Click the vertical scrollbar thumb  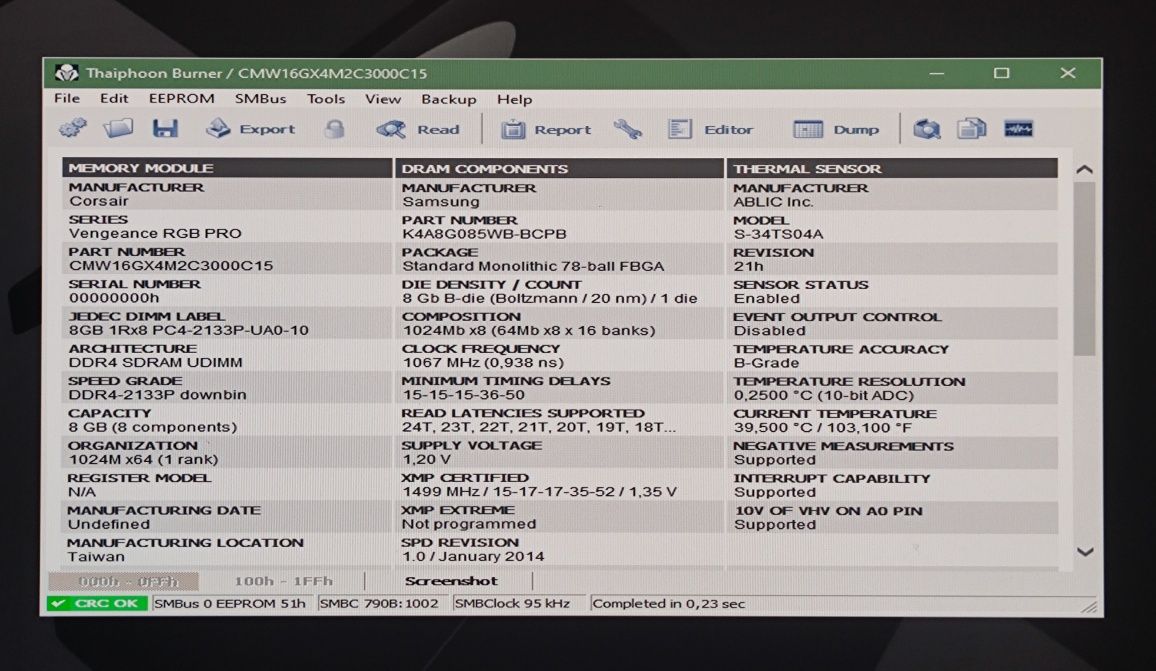tap(1084, 269)
